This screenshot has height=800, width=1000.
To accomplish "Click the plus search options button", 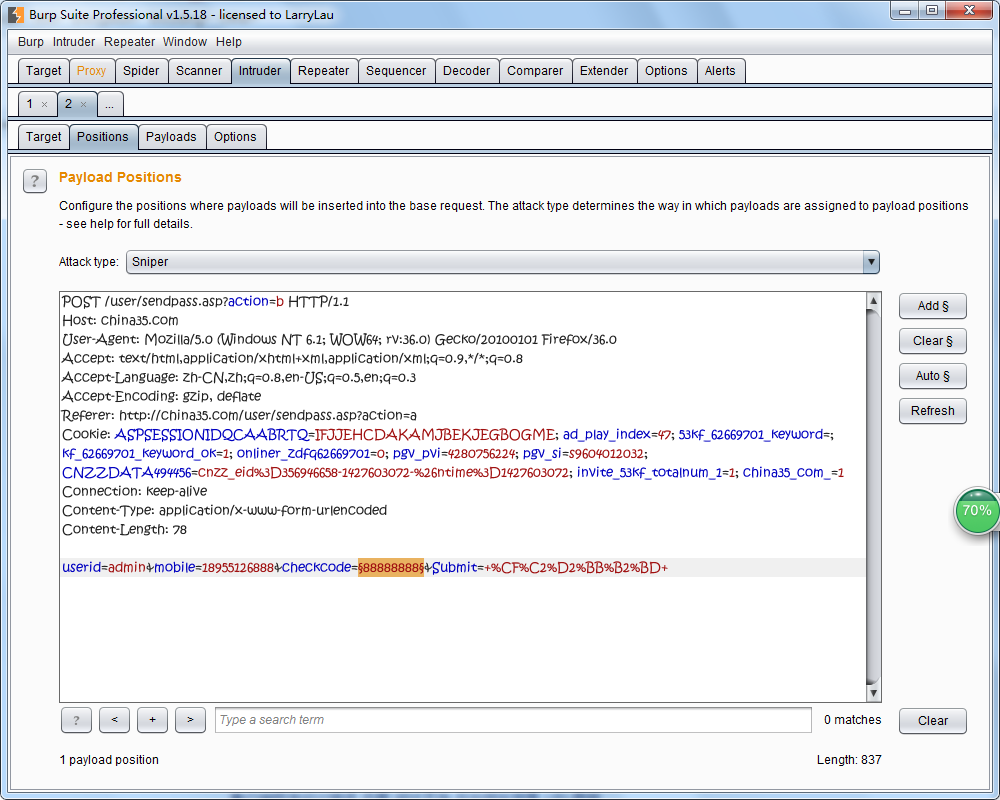I will click(x=152, y=720).
